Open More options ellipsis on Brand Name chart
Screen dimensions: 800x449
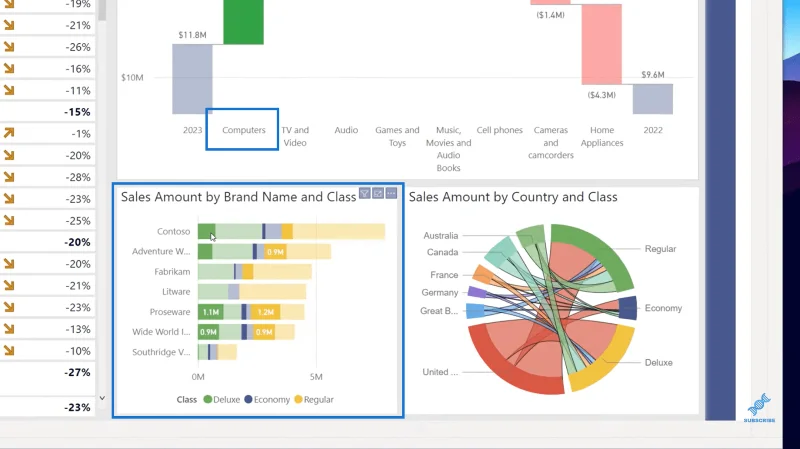391,193
